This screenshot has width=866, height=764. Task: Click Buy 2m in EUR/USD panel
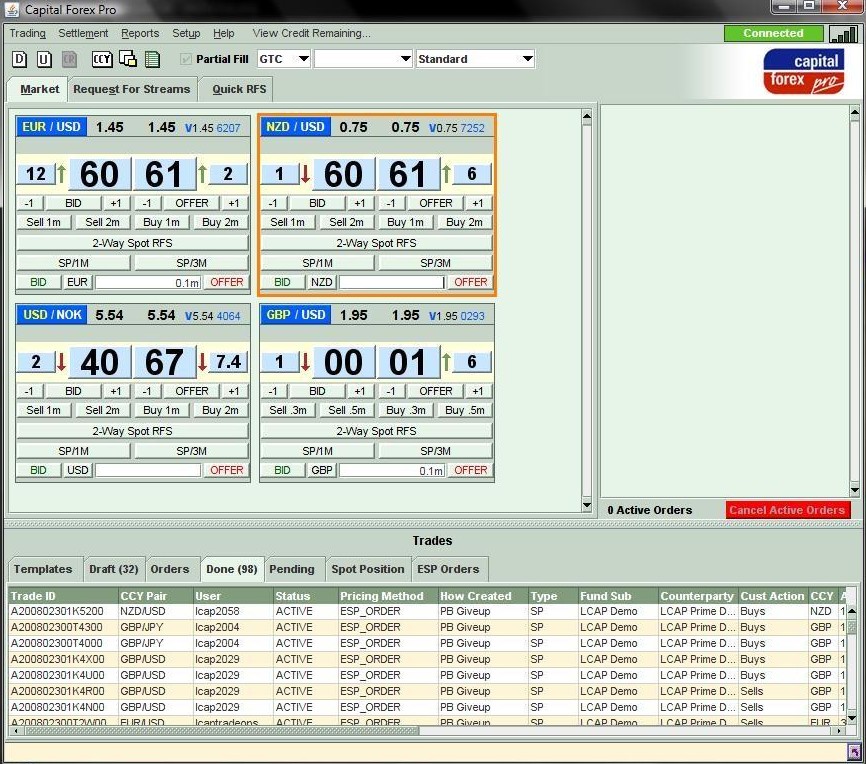[220, 222]
